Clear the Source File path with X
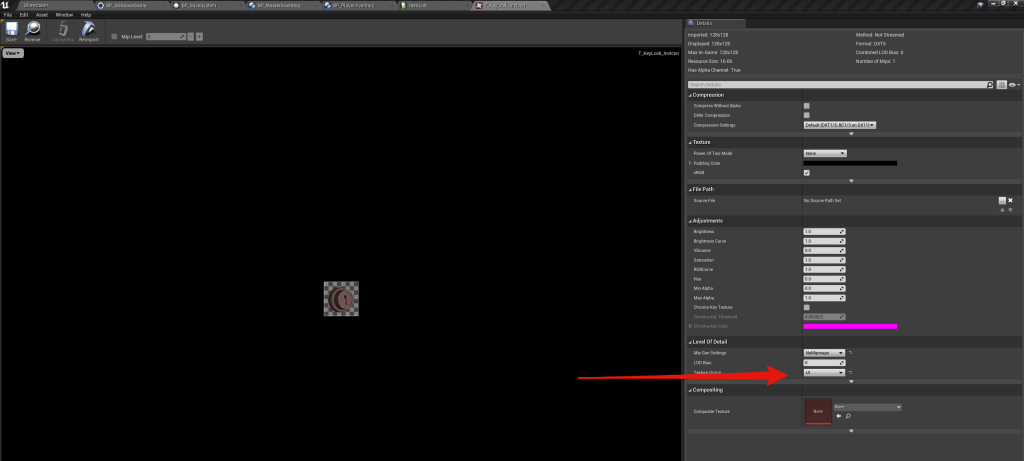The width and height of the screenshot is (1024, 461). point(1011,201)
